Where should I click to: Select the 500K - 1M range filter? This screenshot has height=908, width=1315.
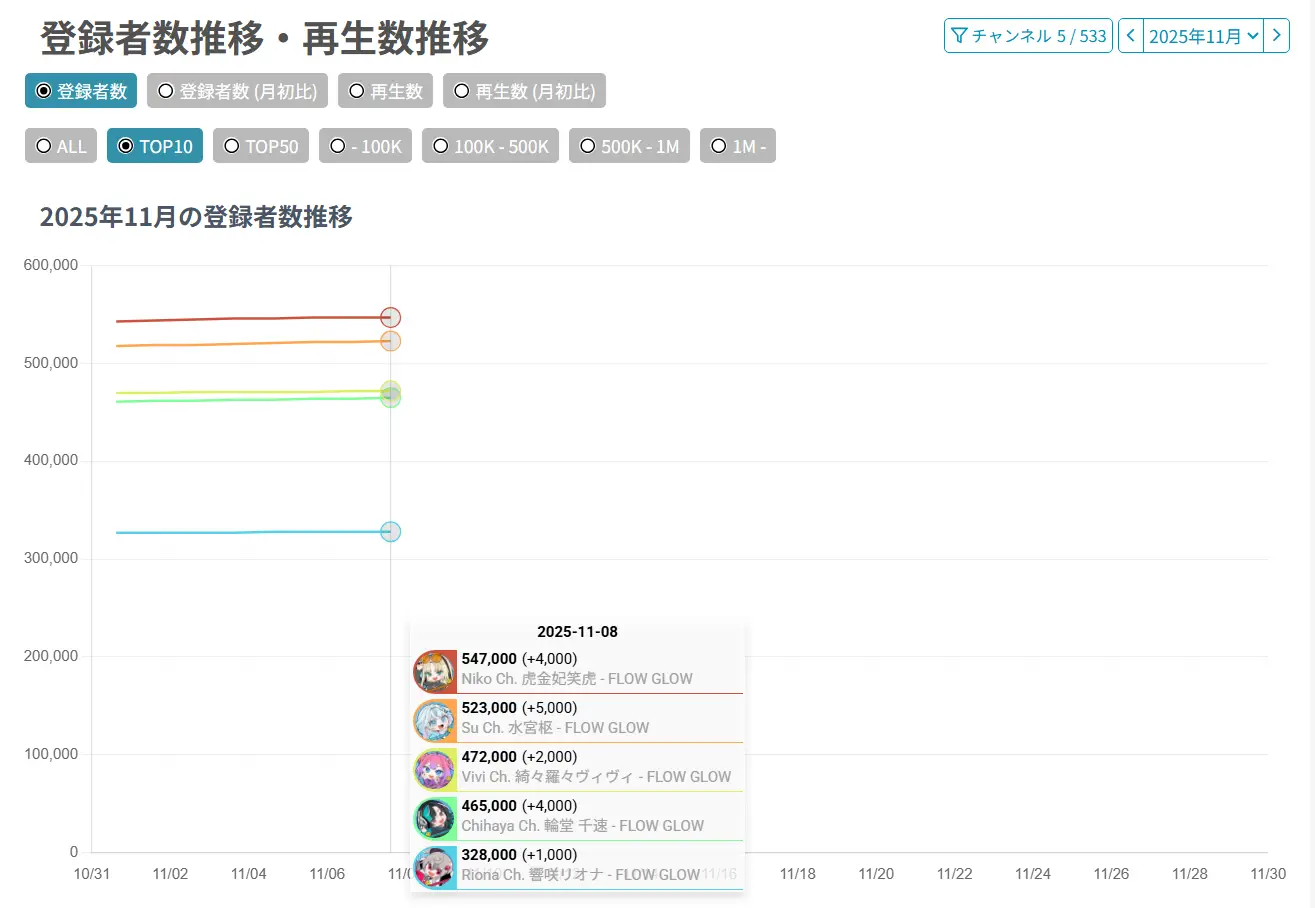tap(629, 146)
